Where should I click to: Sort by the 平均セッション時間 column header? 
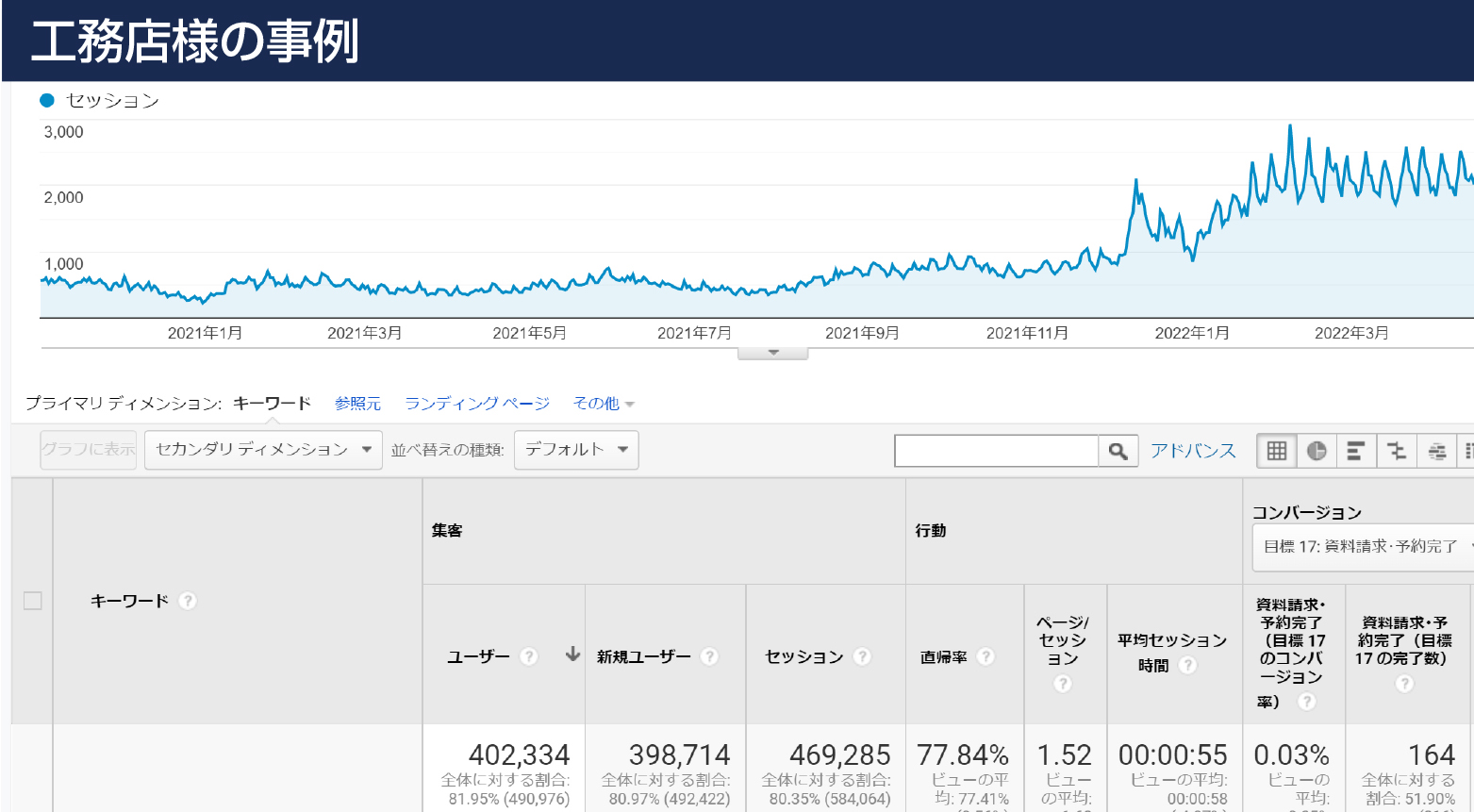[x=1172, y=653]
